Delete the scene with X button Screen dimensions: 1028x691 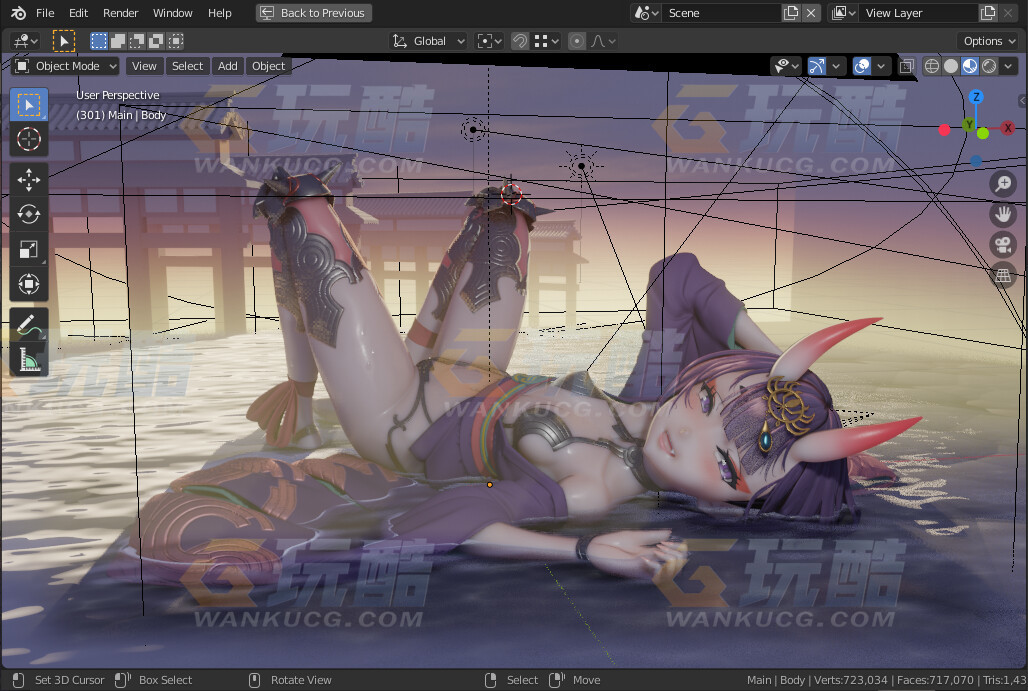click(x=811, y=13)
